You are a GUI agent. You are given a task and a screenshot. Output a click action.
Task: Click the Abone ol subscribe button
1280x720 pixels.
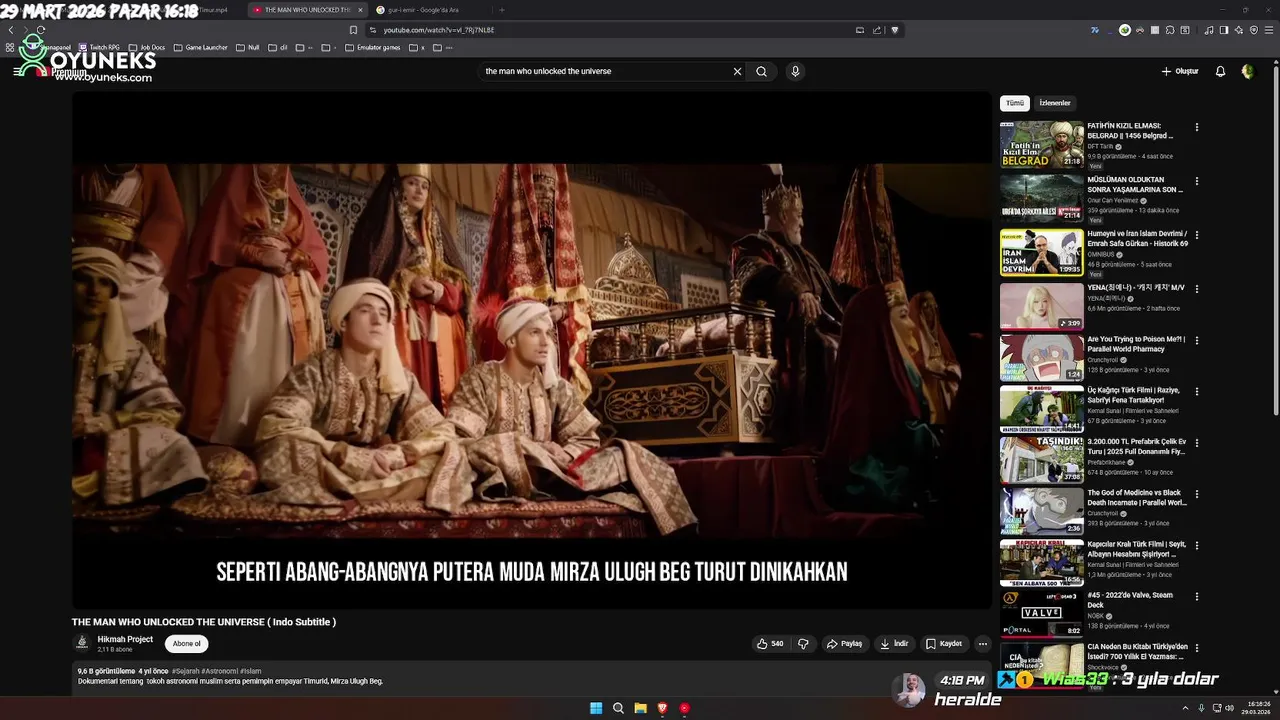[x=187, y=644]
